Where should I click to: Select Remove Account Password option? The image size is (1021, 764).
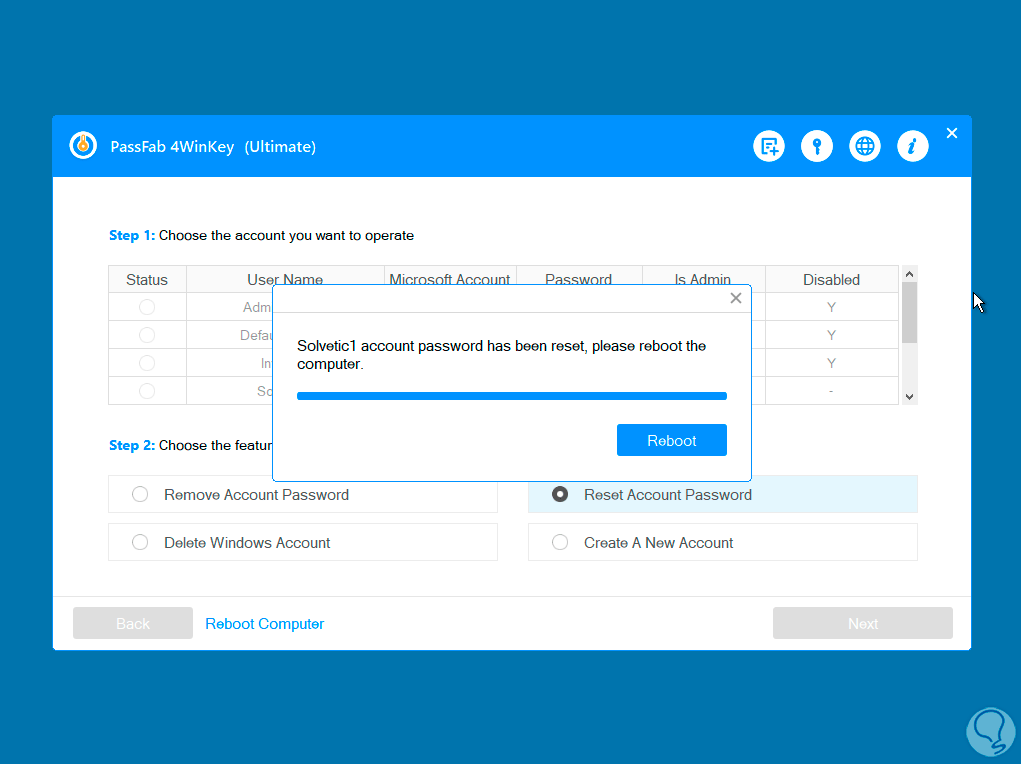click(303, 494)
